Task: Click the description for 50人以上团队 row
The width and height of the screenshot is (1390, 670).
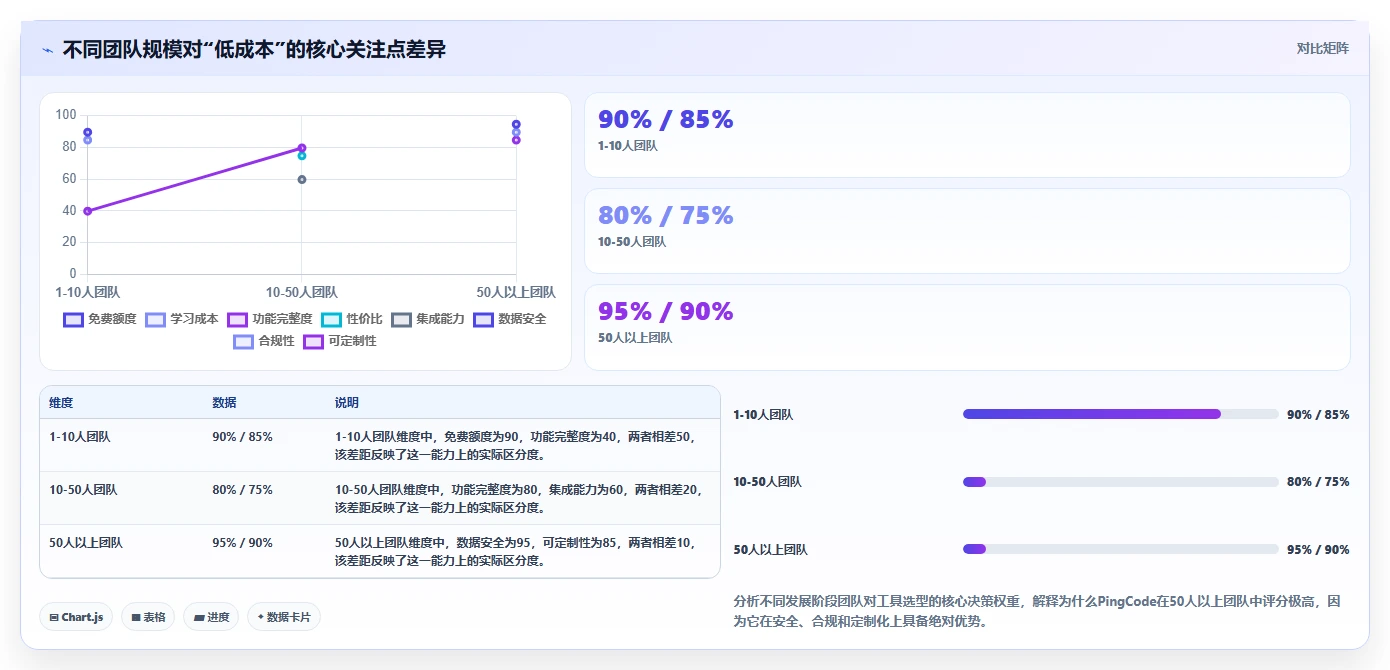Action: [x=516, y=552]
